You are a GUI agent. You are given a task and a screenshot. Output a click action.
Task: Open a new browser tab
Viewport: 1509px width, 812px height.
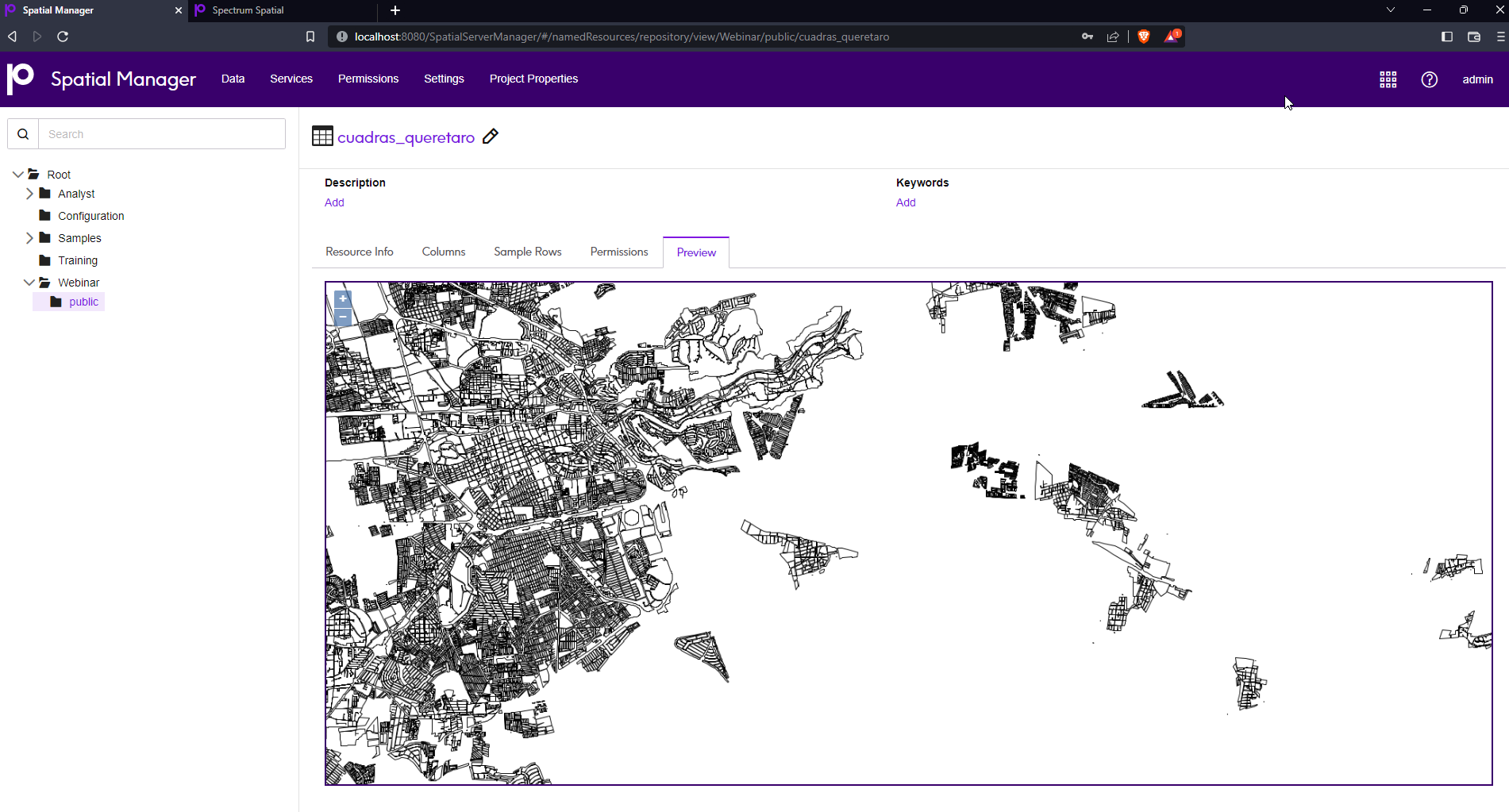point(395,10)
